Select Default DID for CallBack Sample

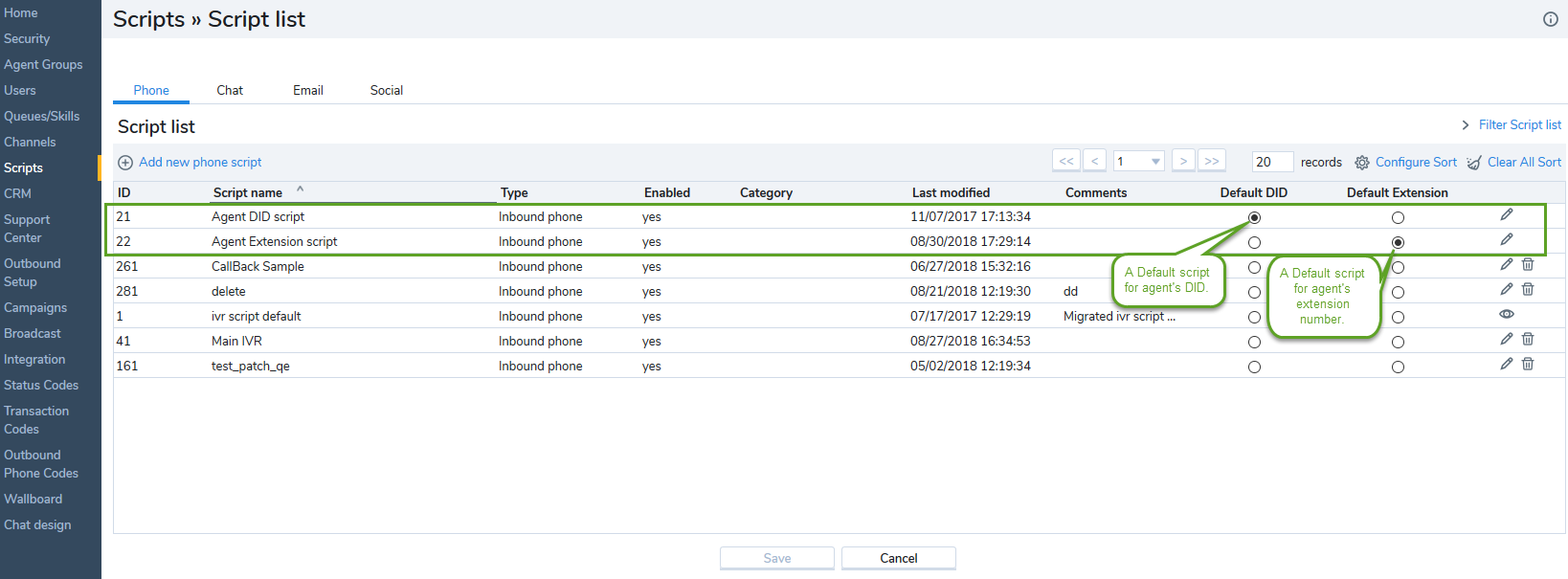click(1254, 268)
